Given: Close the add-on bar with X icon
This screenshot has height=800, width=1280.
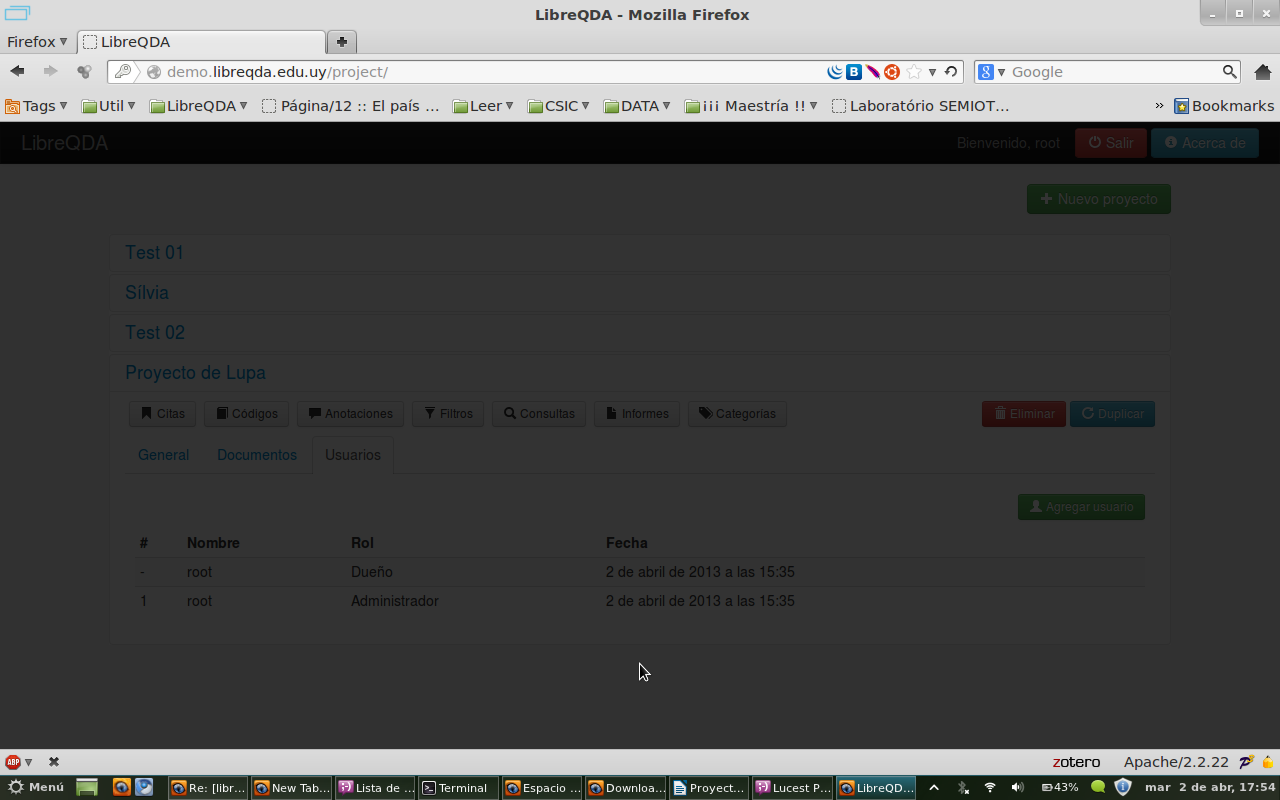Looking at the screenshot, I should [x=54, y=762].
